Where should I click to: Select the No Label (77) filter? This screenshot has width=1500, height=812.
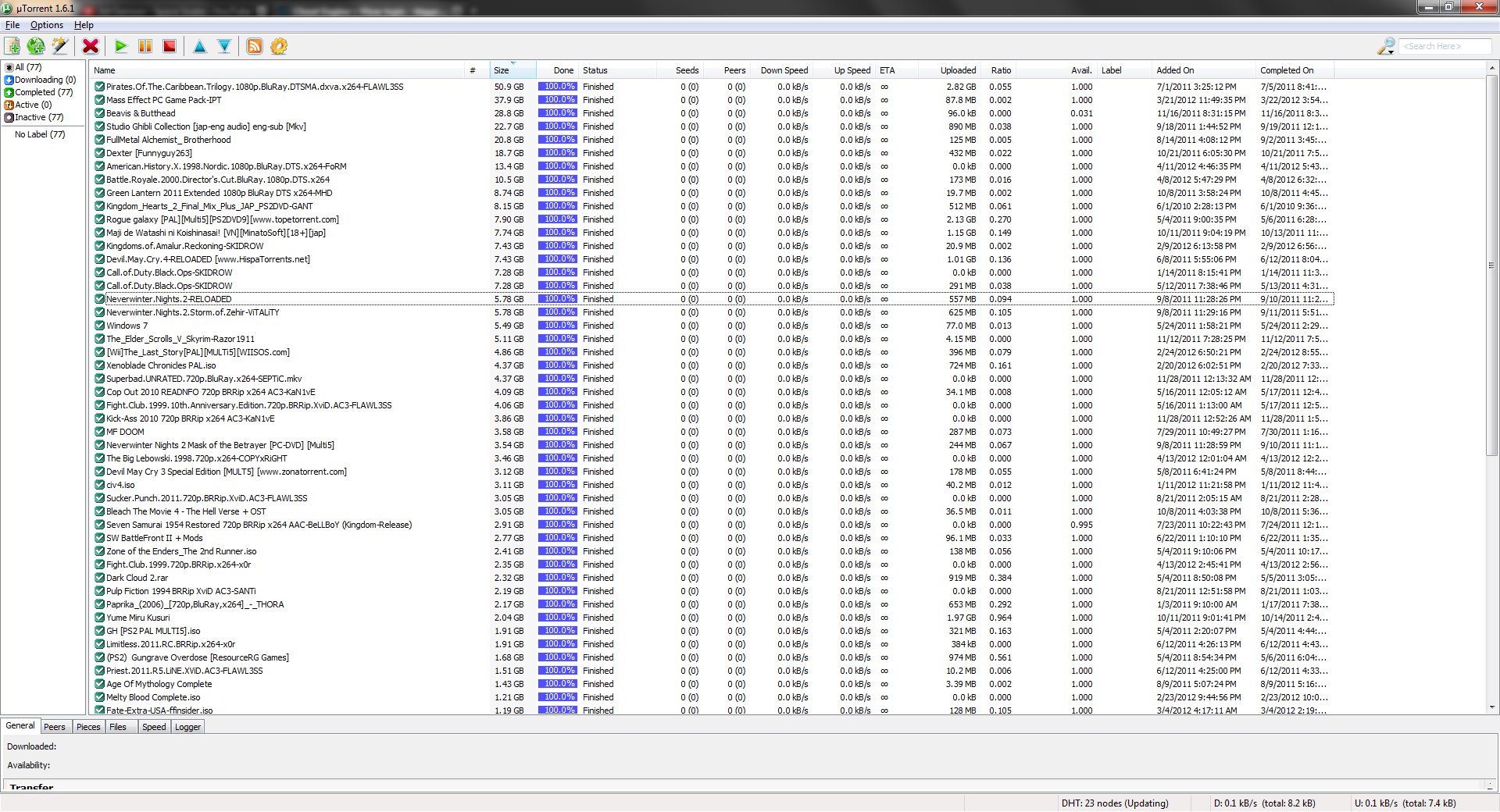point(40,134)
